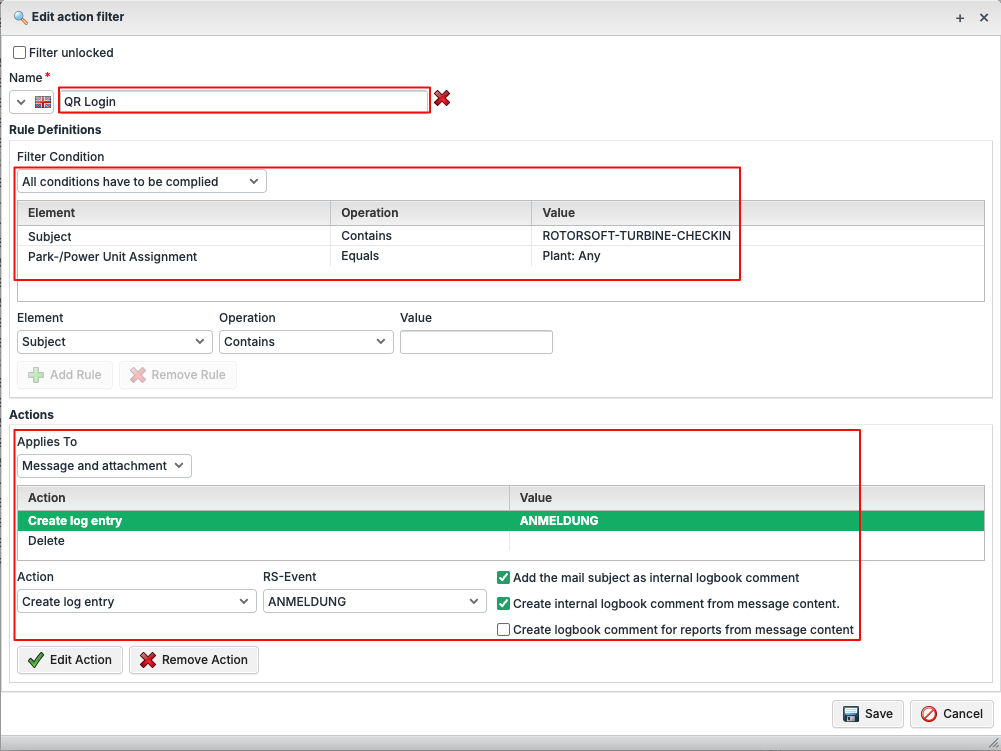The image size is (1001, 751).
Task: Open the Filter Condition dropdown
Action: click(x=142, y=182)
